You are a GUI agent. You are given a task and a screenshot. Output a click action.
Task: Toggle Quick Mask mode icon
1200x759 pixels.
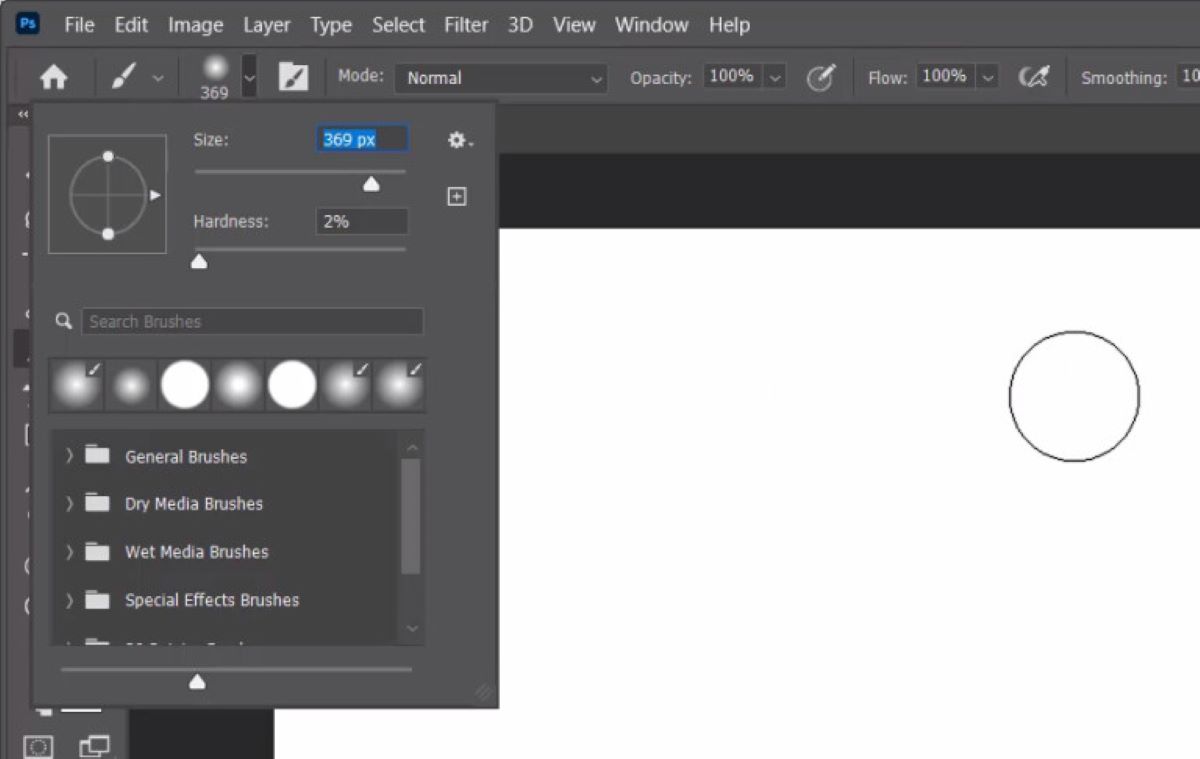point(38,746)
